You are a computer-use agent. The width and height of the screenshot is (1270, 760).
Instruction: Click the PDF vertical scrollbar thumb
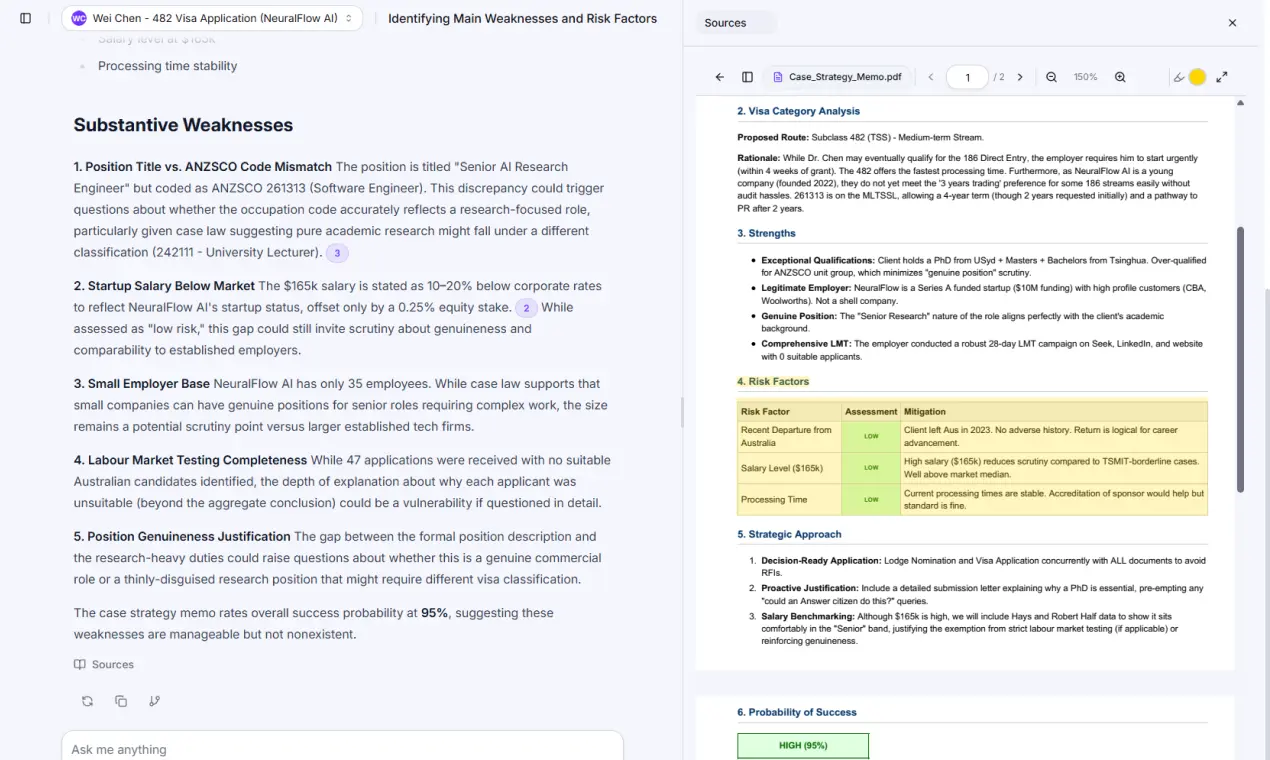(x=1241, y=360)
